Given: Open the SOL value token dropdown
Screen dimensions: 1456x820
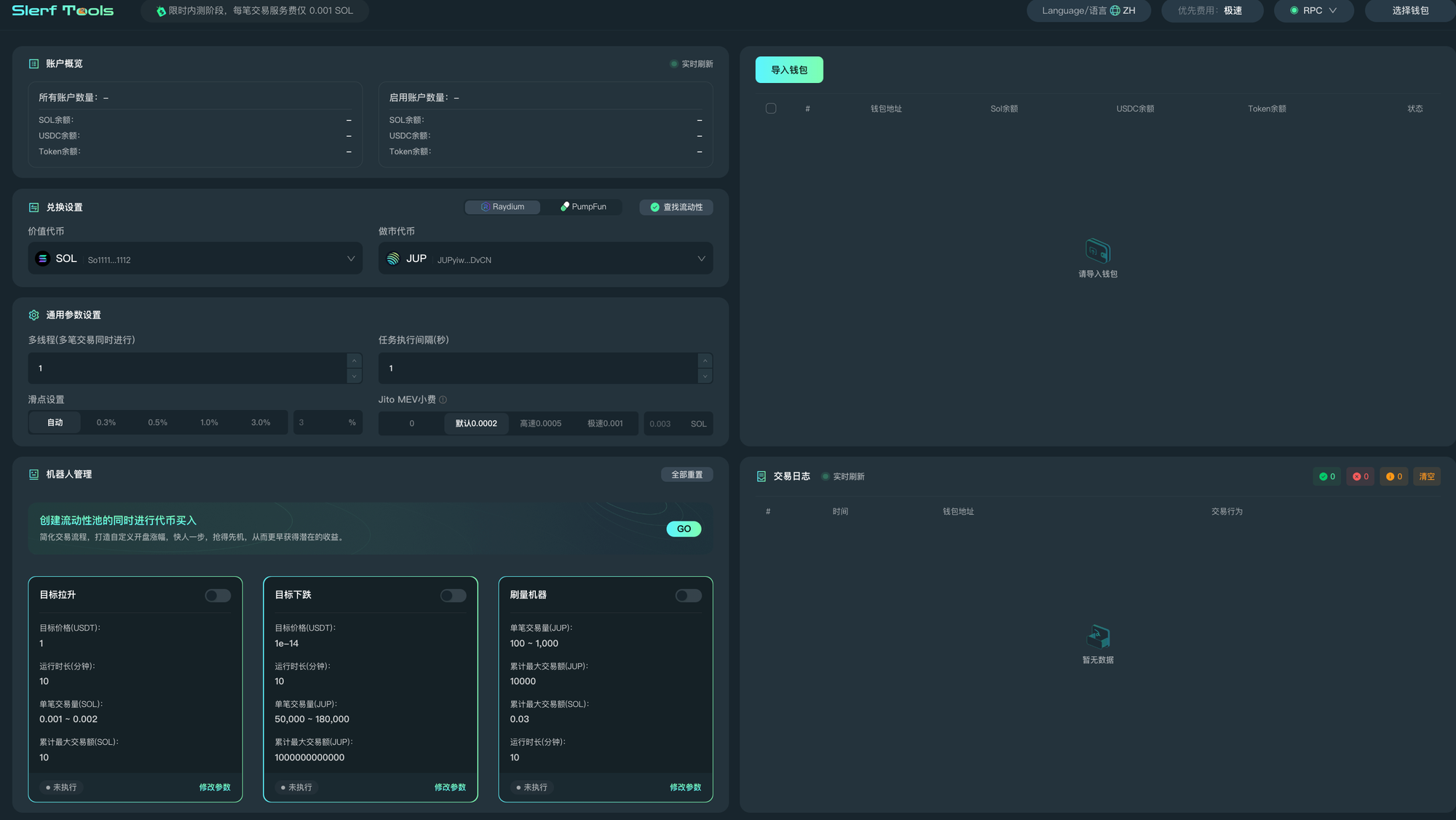Looking at the screenshot, I should coord(195,259).
